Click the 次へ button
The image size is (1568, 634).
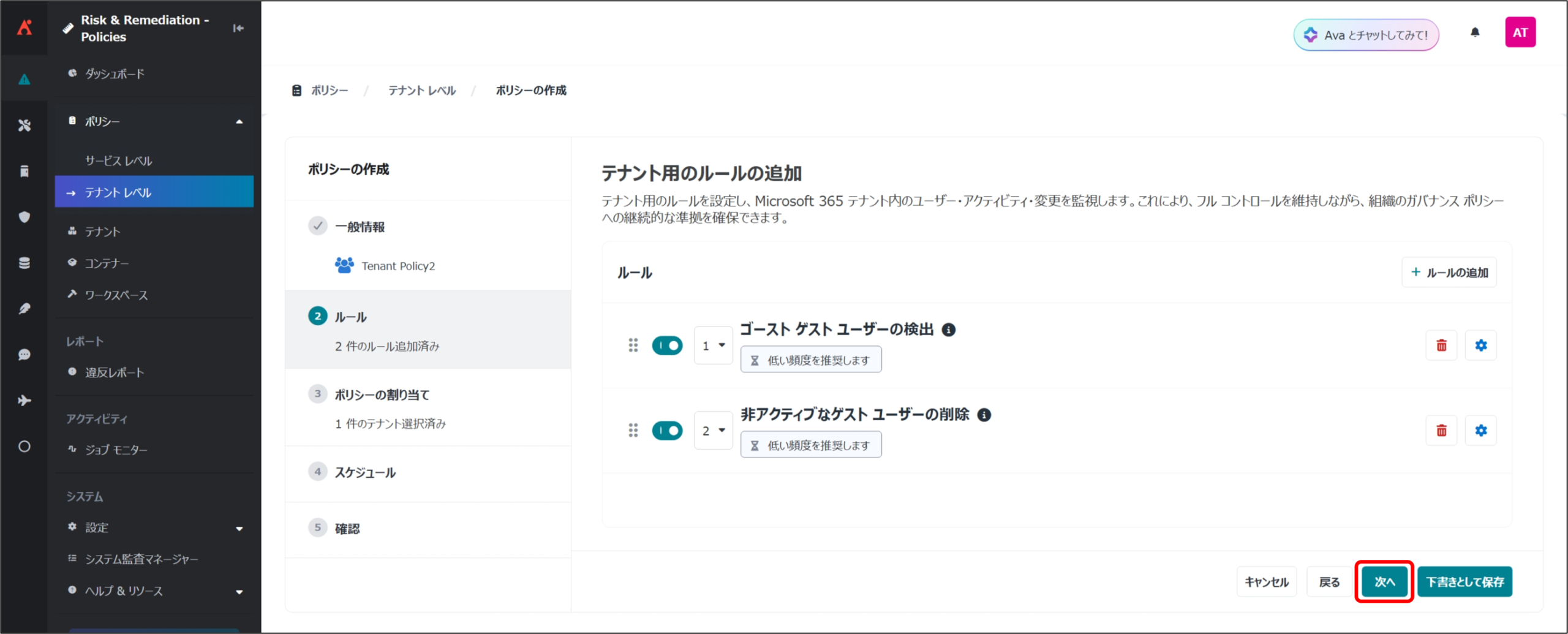tap(1384, 582)
